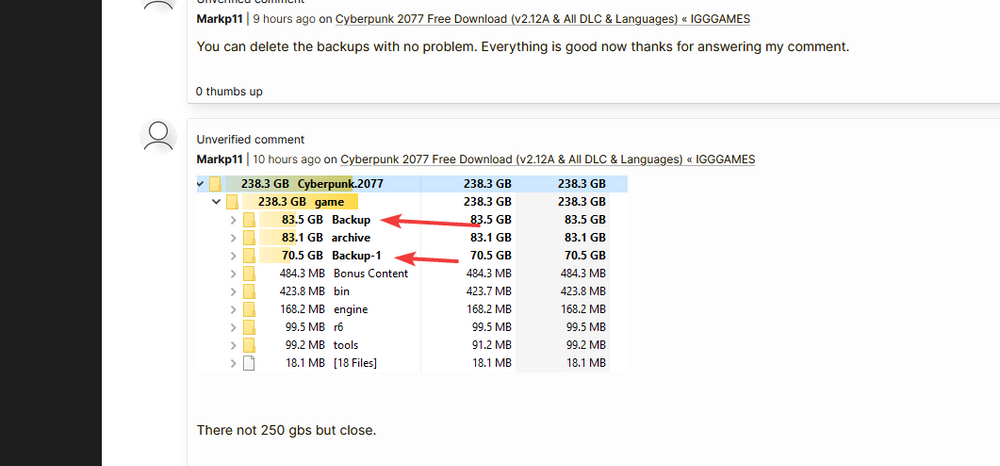This screenshot has height=466, width=1000.
Task: Click the tools folder icon
Action: click(x=249, y=345)
